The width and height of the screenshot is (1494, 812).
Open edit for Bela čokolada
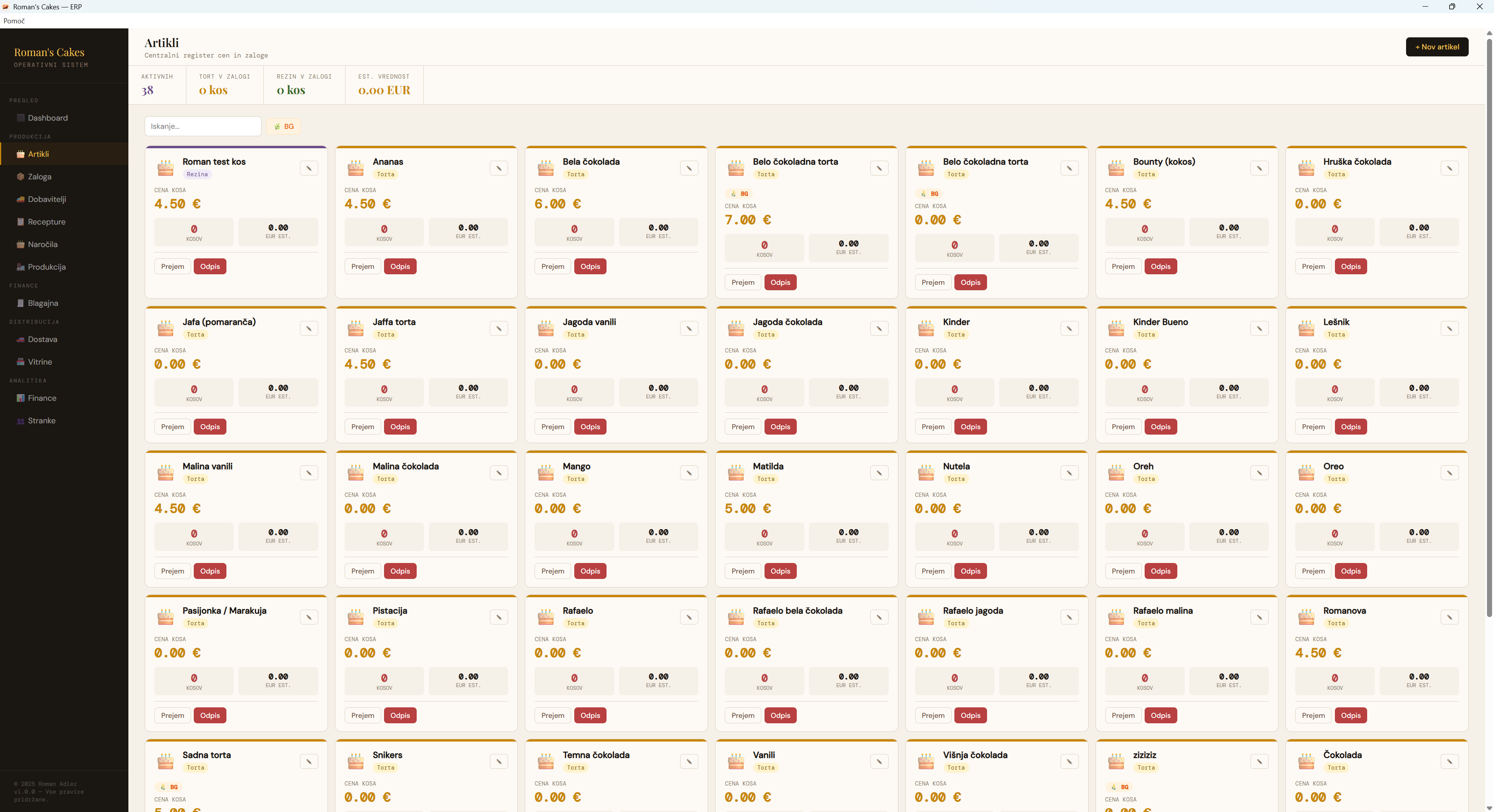click(x=689, y=168)
